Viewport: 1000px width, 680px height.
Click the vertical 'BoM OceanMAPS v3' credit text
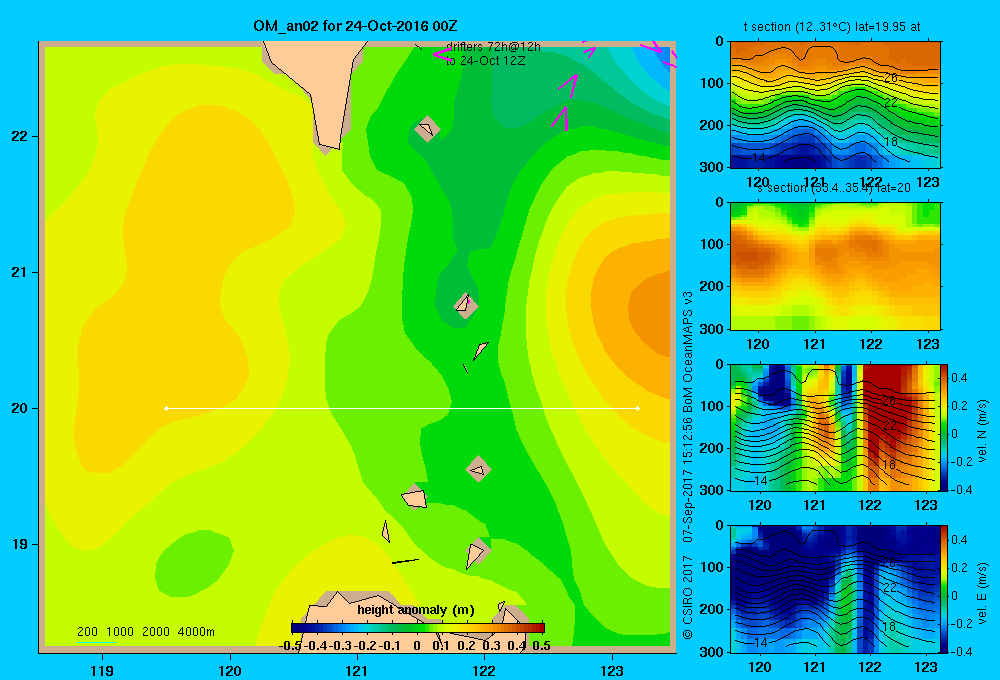click(688, 352)
